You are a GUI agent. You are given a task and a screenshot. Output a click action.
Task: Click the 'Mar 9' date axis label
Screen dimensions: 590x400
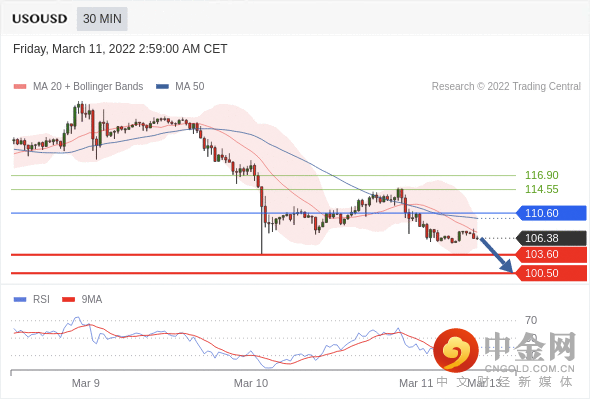point(86,383)
